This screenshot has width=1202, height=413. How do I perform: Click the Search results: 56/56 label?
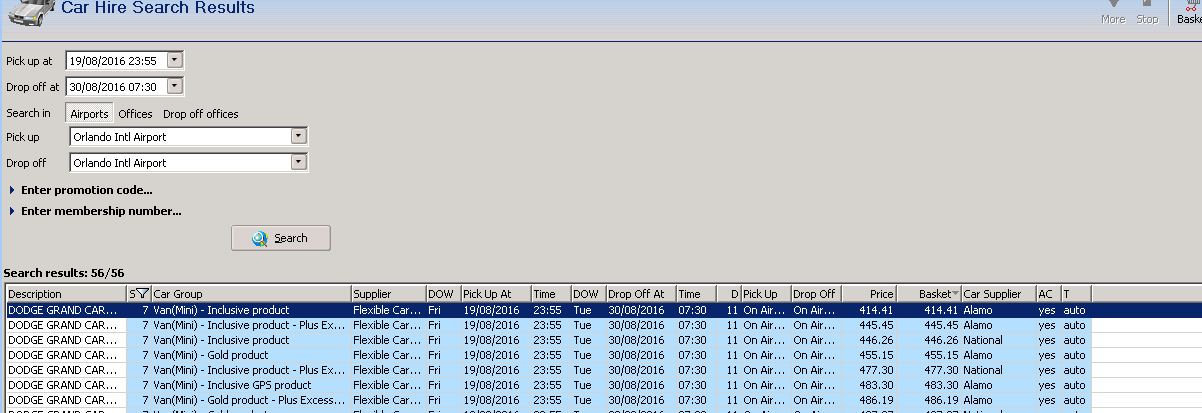(64, 273)
